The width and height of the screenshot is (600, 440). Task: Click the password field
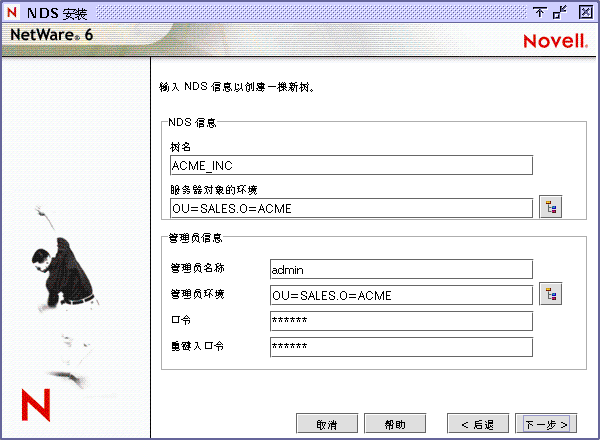401,321
